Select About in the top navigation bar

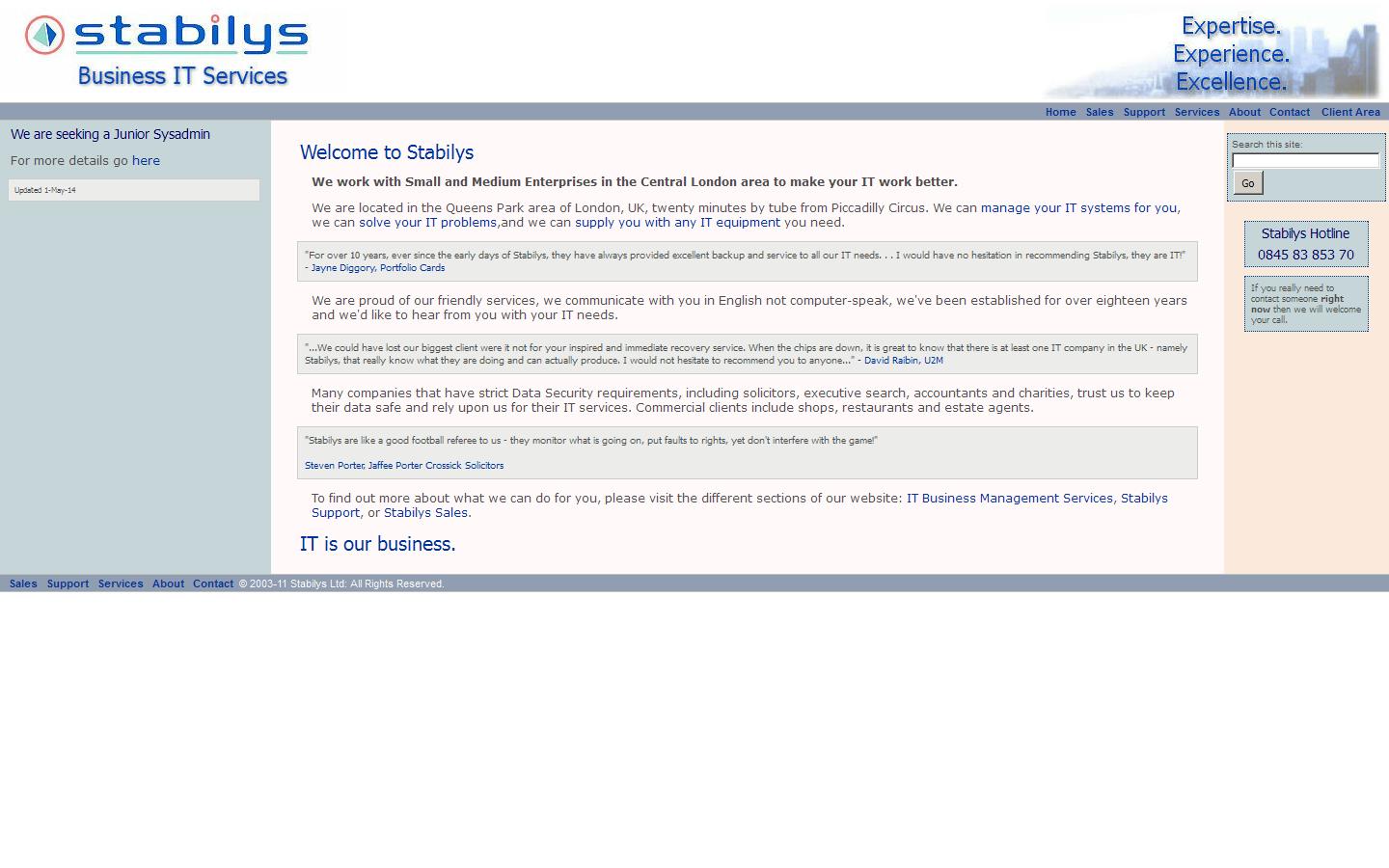tap(1244, 112)
